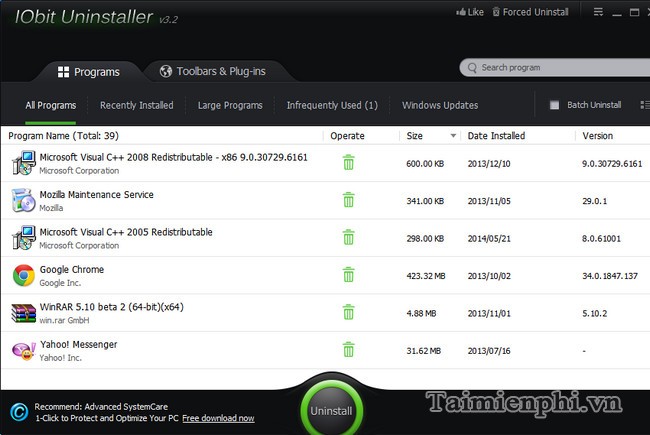Select the Yahoo! Messenger name text
Image resolution: width=650 pixels, height=435 pixels.
[79, 344]
